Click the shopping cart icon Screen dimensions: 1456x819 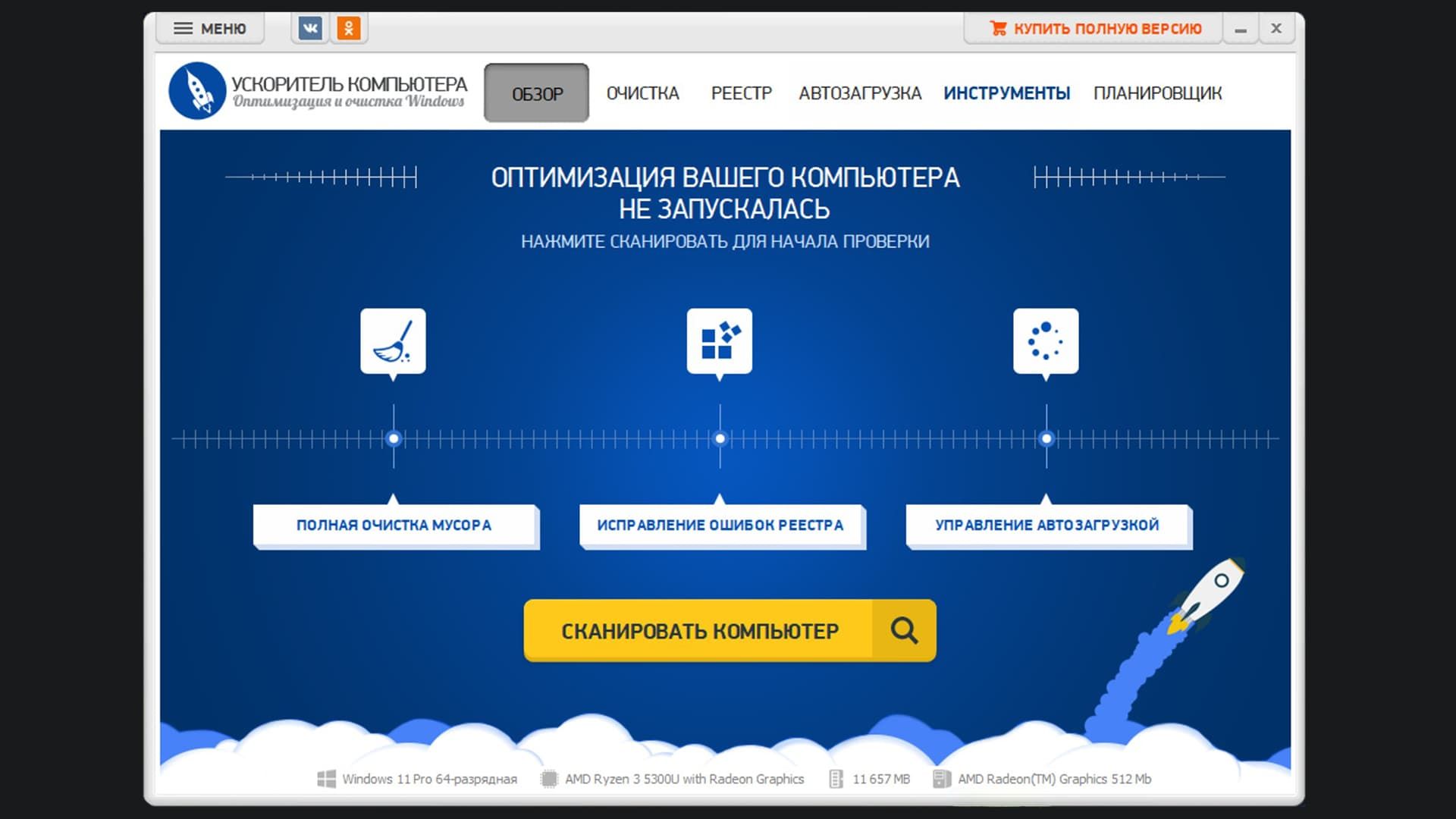pos(998,29)
